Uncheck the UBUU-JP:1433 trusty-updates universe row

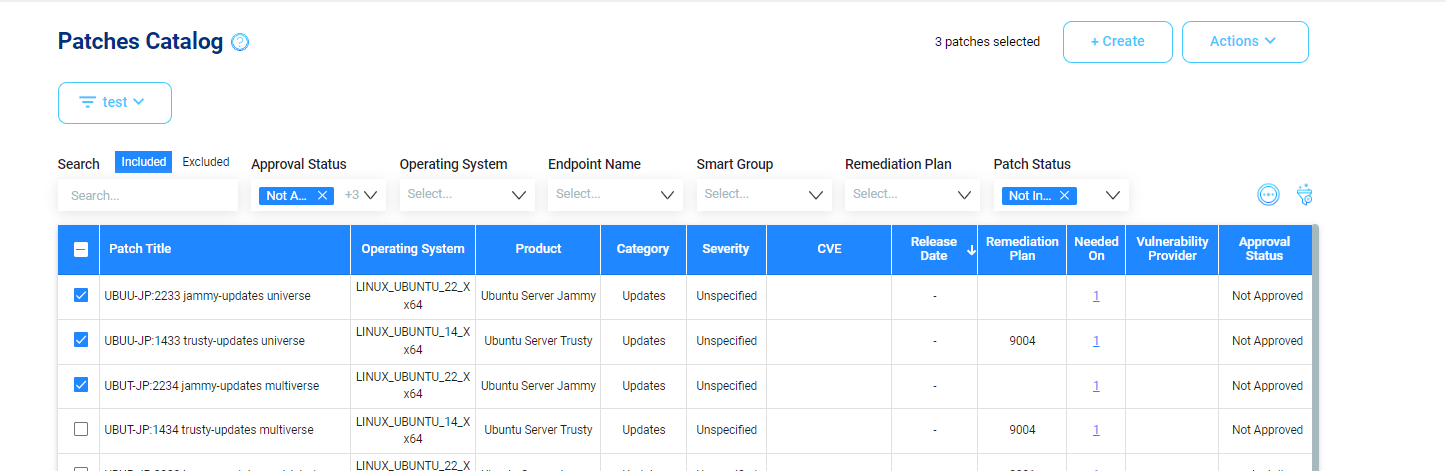(81, 340)
